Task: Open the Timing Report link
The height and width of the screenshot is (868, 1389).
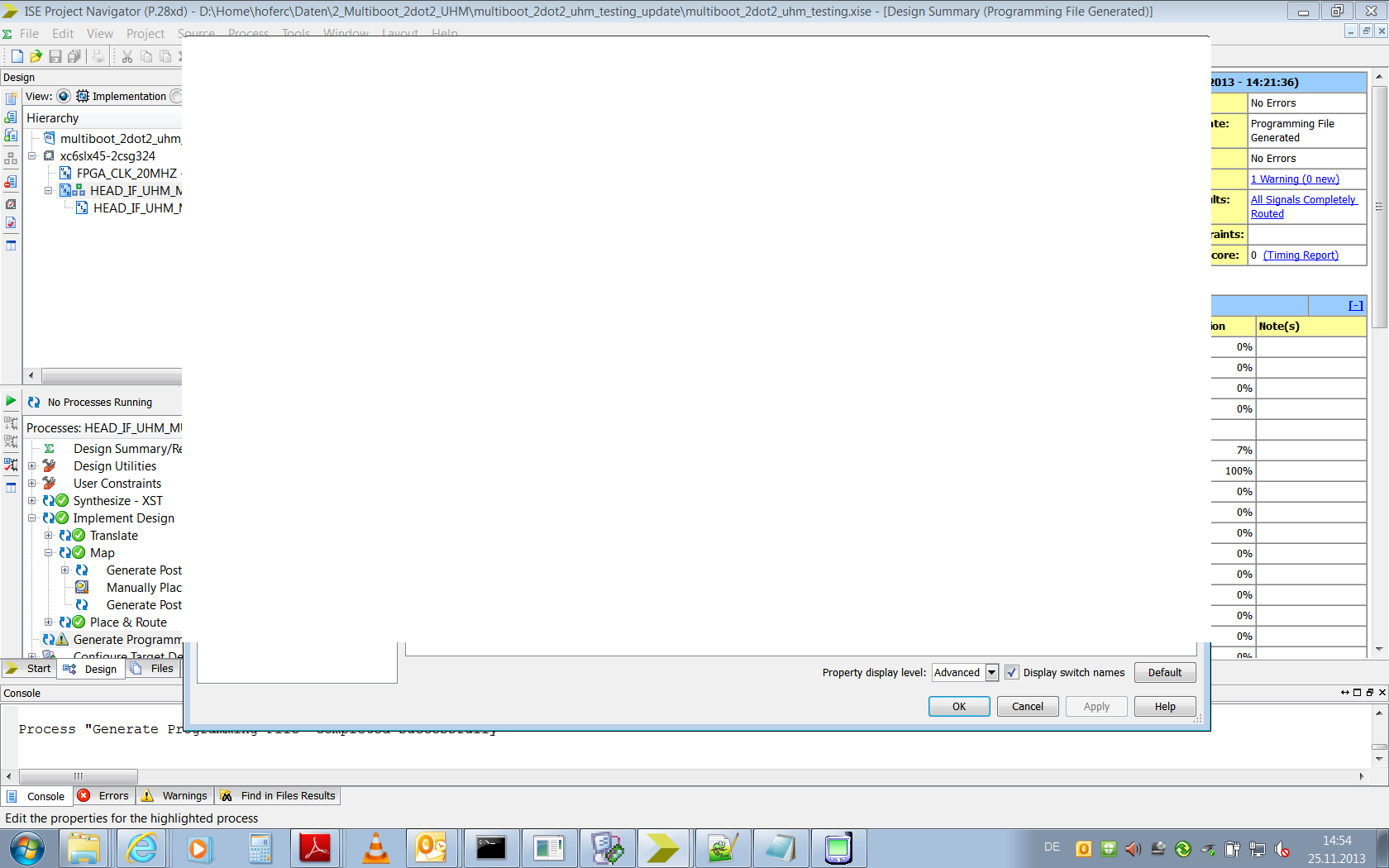Action: 1301,255
